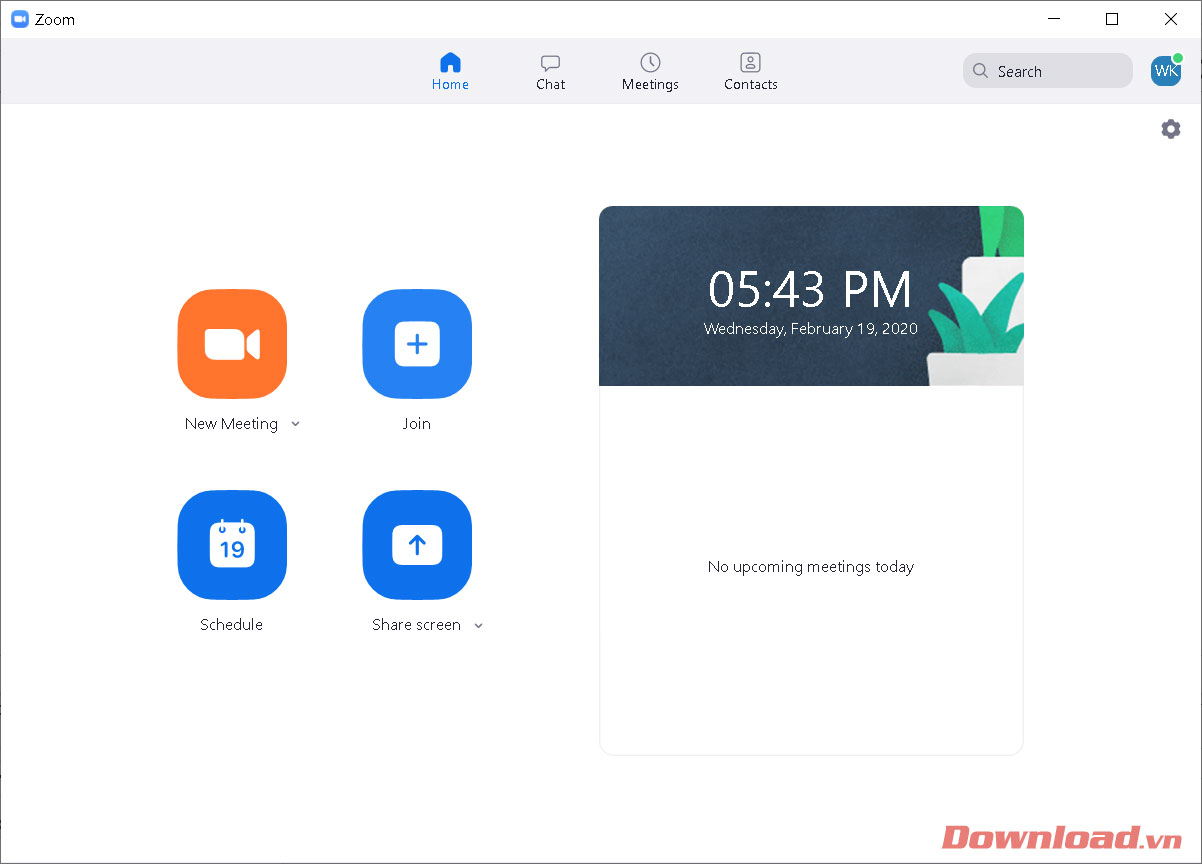This screenshot has height=864, width=1202.
Task: Focus the Search input field
Action: point(1048,71)
